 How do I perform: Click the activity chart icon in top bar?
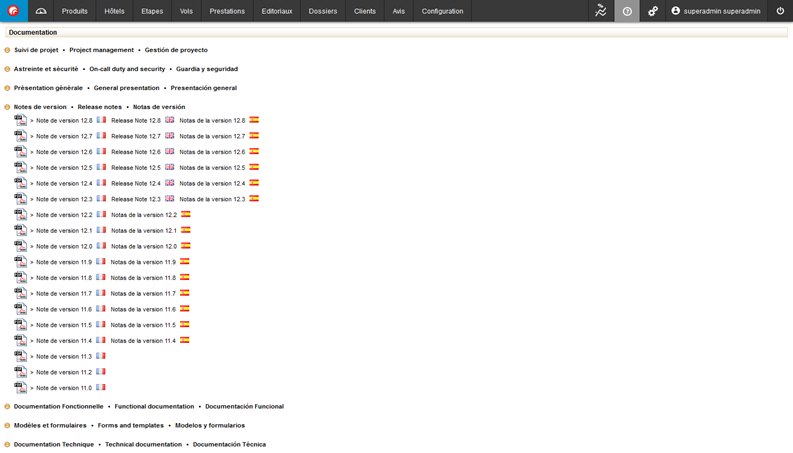click(600, 11)
